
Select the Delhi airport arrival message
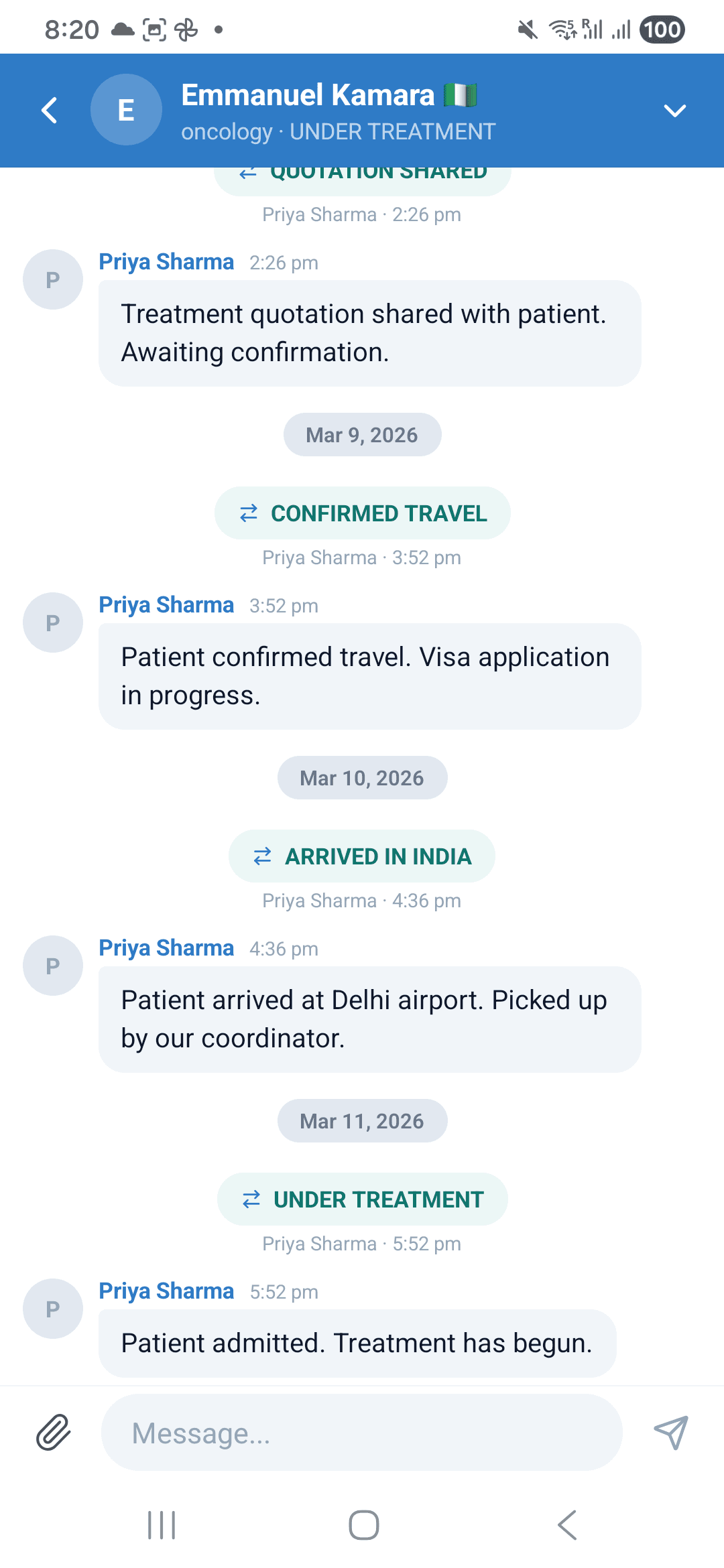[369, 1019]
